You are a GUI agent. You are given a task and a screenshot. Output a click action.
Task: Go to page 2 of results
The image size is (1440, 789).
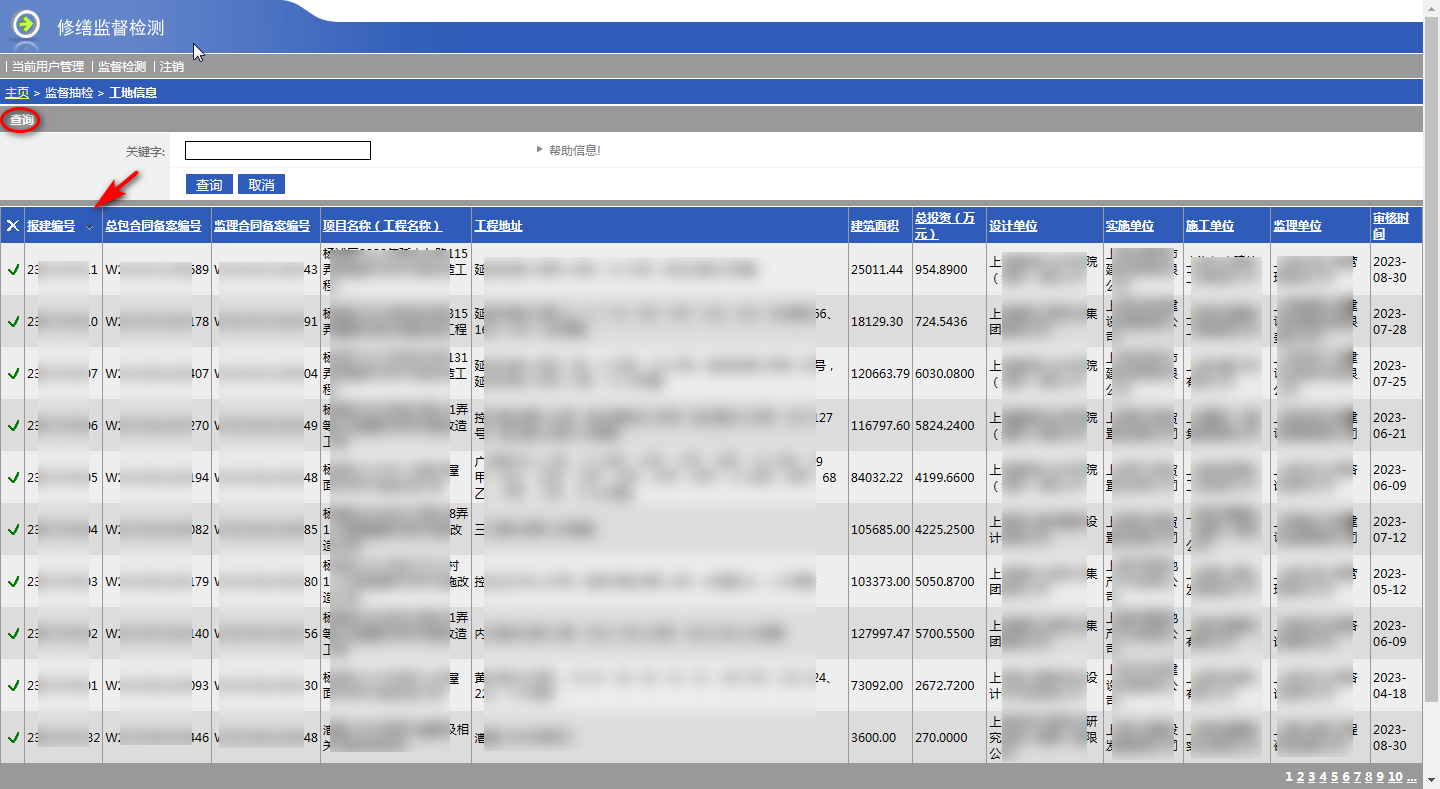click(x=1300, y=777)
